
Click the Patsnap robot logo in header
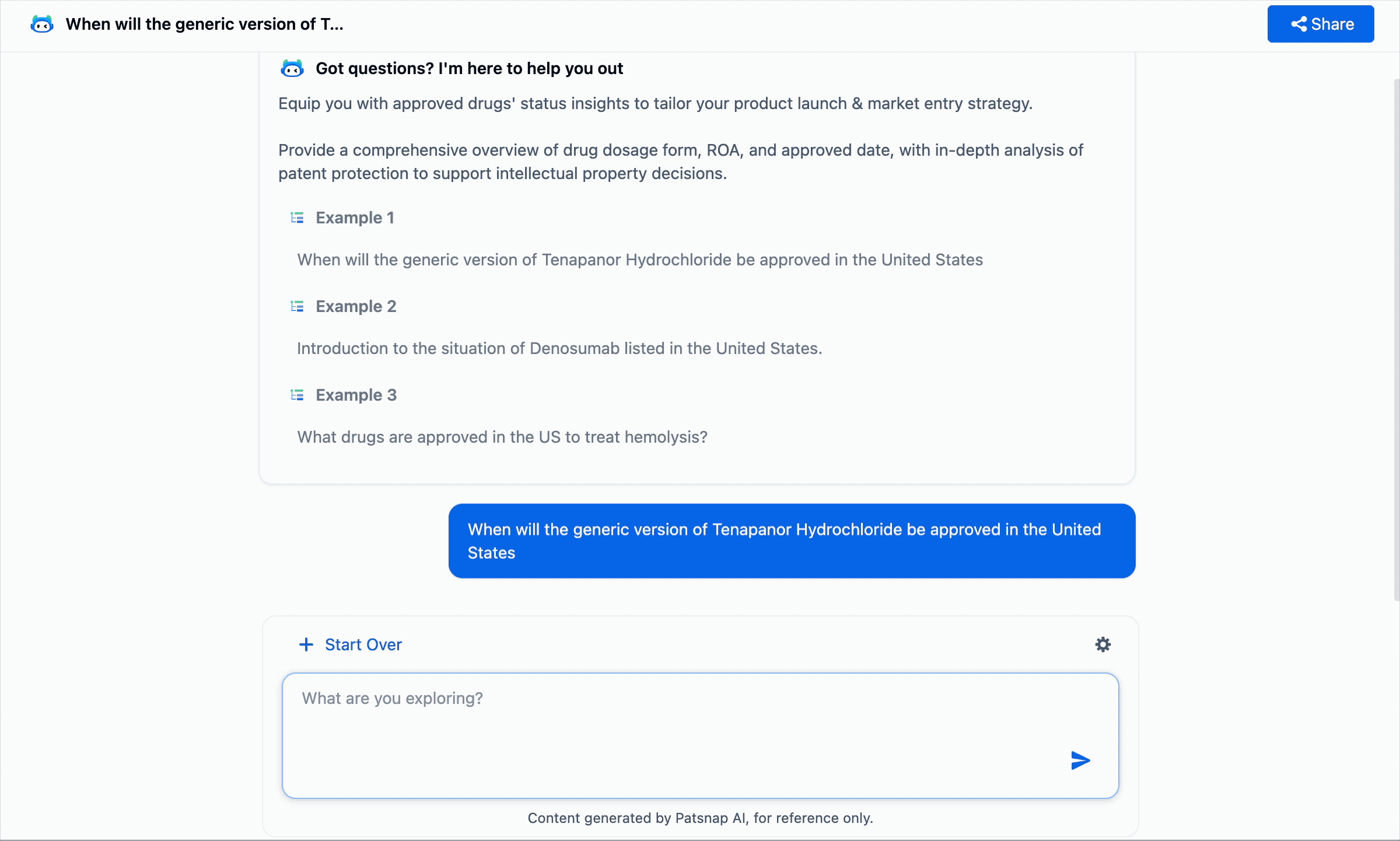tap(42, 24)
